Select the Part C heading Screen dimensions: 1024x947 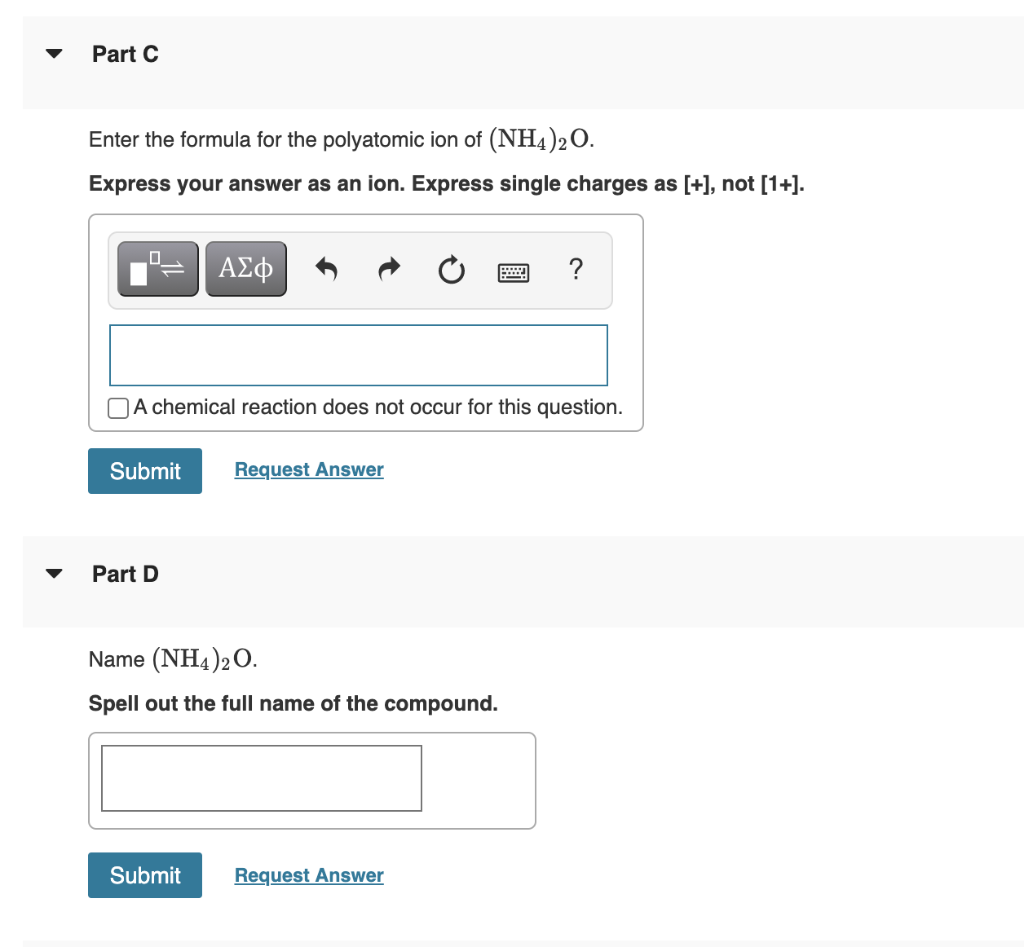pyautogui.click(x=125, y=54)
